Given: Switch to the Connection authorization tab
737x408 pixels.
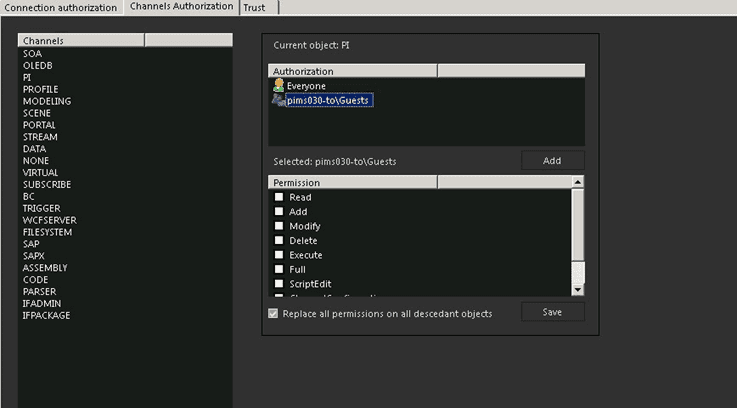Looking at the screenshot, I should [61, 8].
